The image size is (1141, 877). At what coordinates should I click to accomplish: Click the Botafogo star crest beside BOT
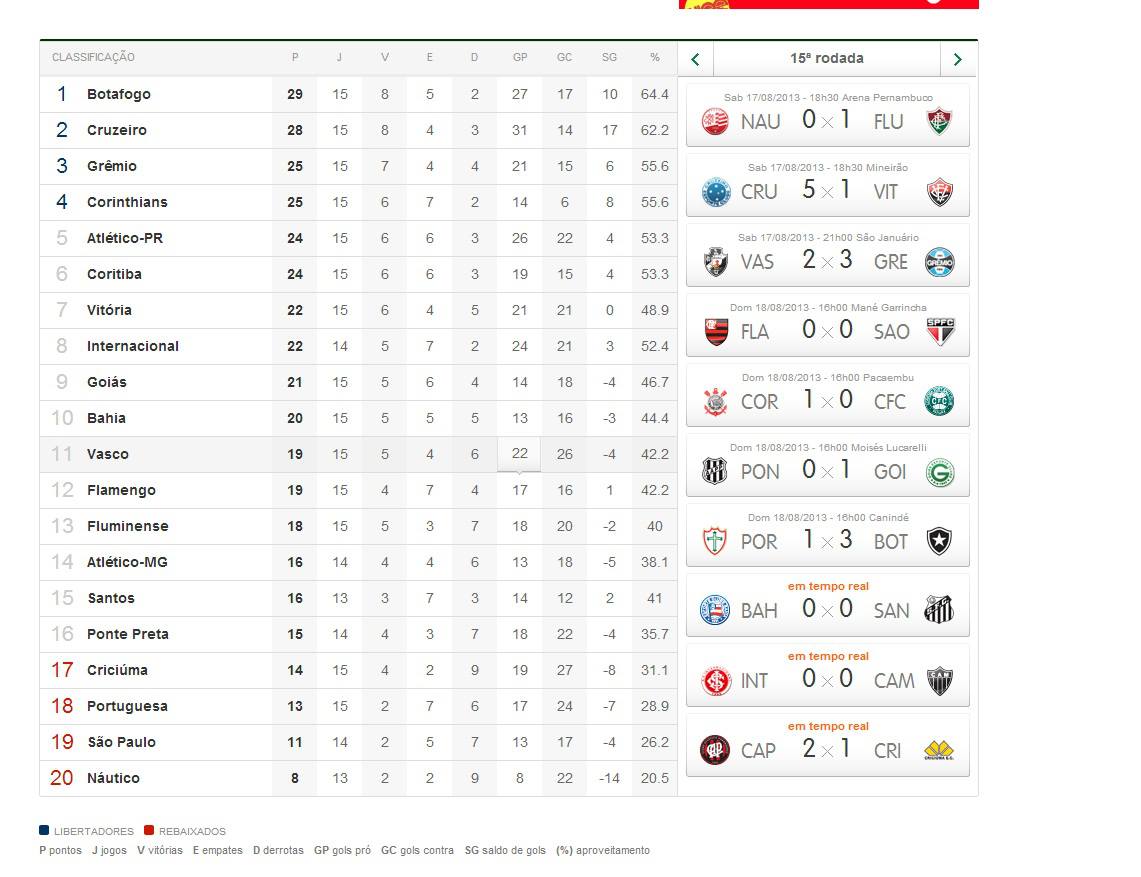pos(939,541)
